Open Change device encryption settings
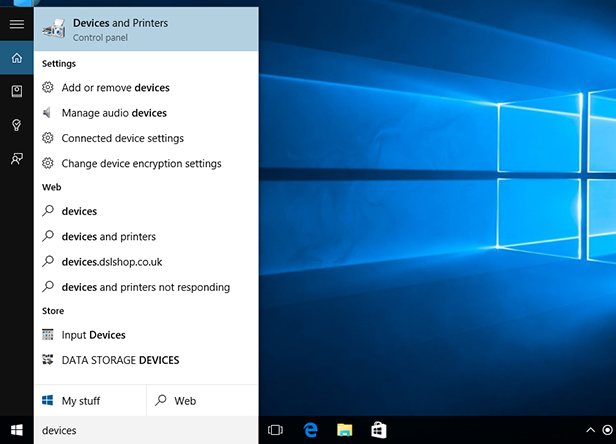Viewport: 616px width, 444px height. coord(141,163)
